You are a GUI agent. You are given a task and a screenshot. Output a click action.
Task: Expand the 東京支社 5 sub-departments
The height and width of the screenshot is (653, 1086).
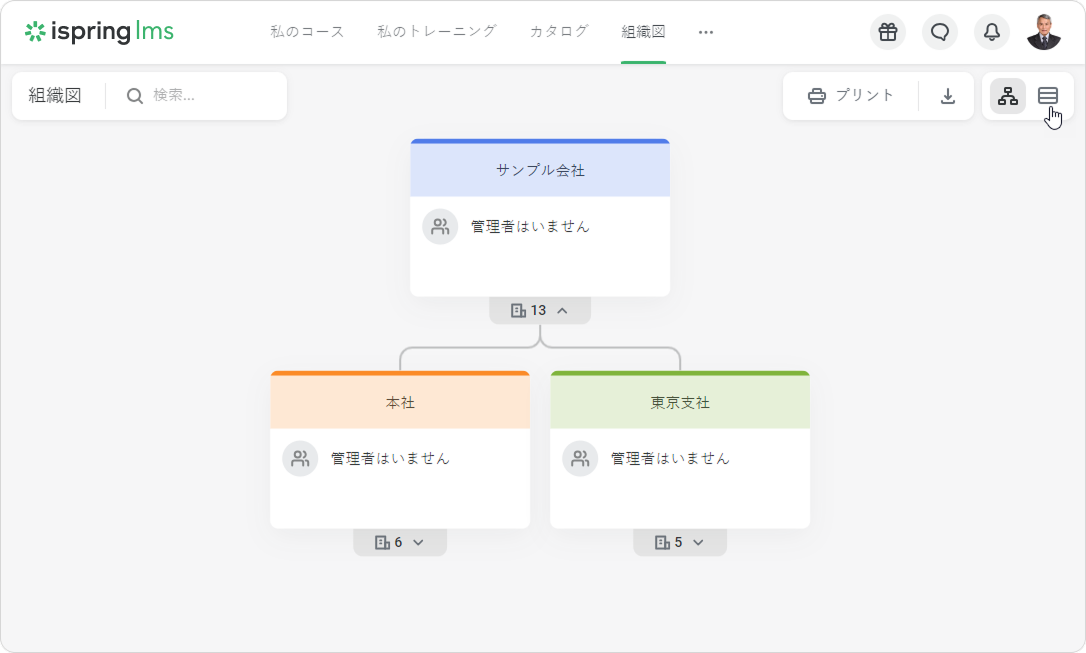(680, 542)
